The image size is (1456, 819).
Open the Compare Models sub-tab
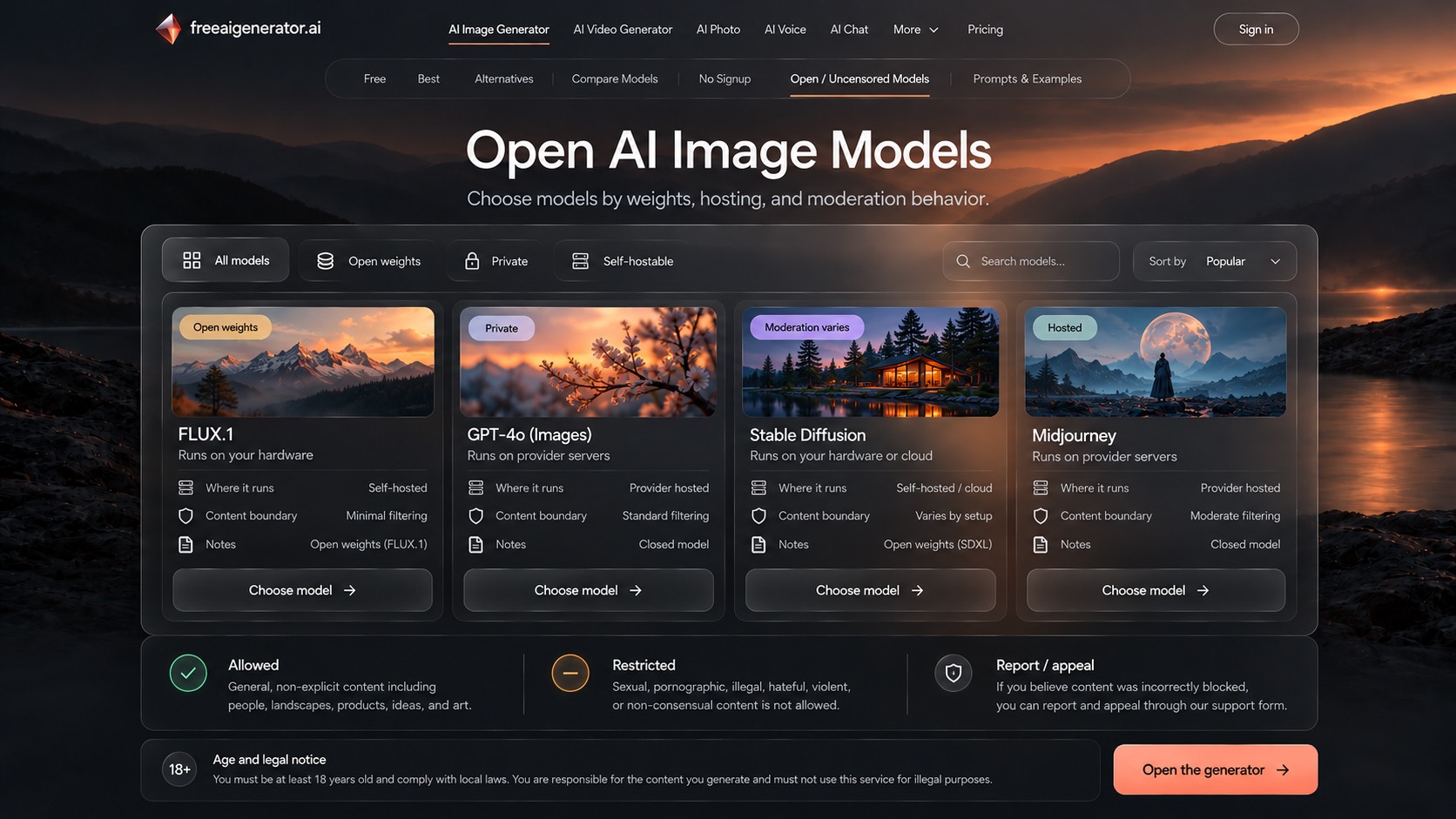615,78
